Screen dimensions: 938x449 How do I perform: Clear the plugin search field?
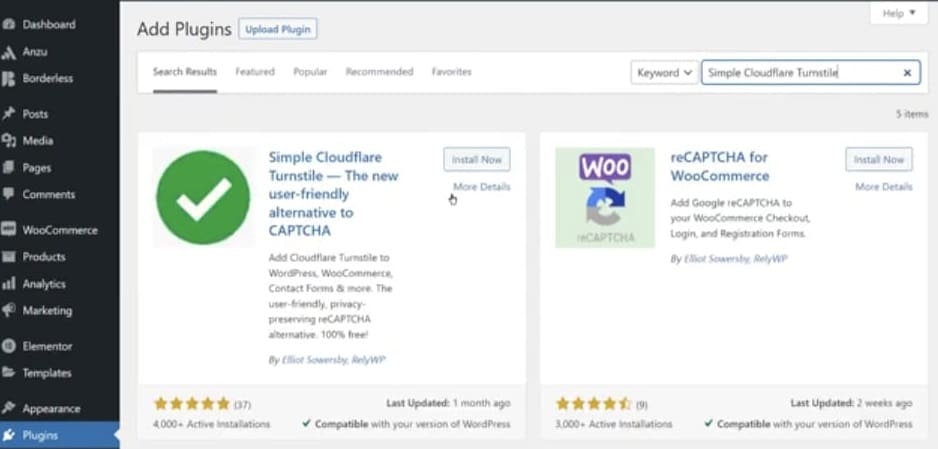coord(907,73)
